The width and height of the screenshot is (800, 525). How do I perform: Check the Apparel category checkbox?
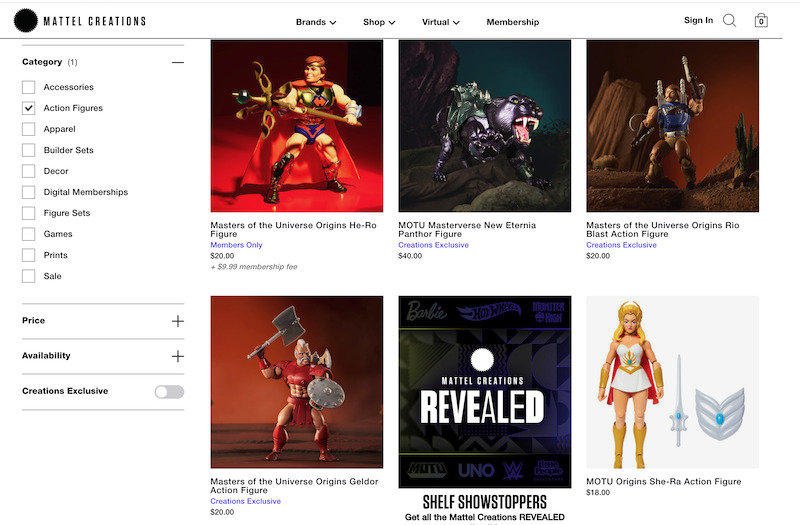29,129
